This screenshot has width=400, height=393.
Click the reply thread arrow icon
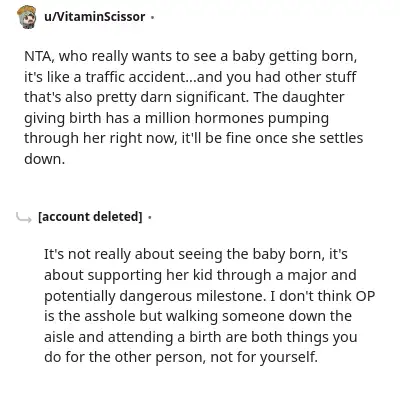pyautogui.click(x=24, y=218)
